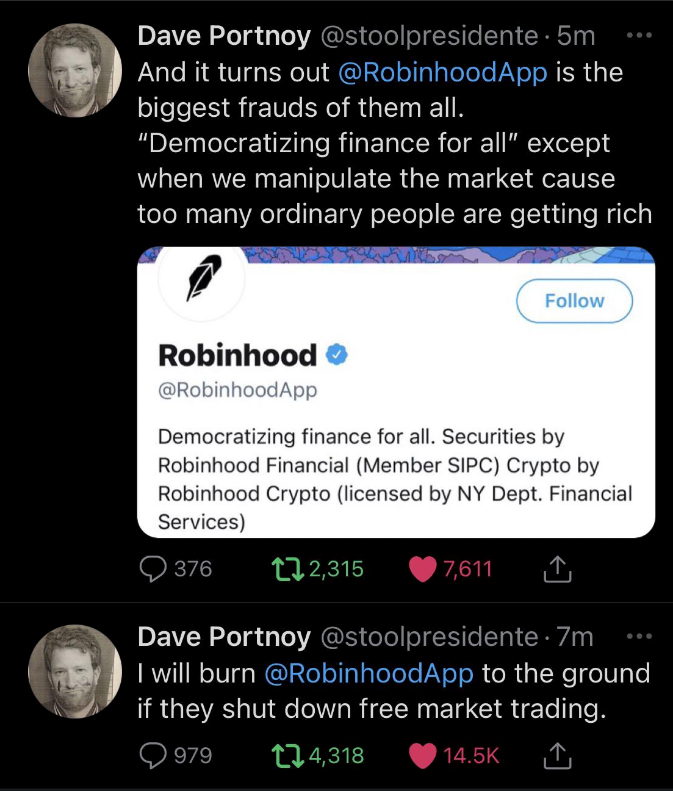Open more options on the 7m tweet
The height and width of the screenshot is (791, 673).
click(637, 635)
